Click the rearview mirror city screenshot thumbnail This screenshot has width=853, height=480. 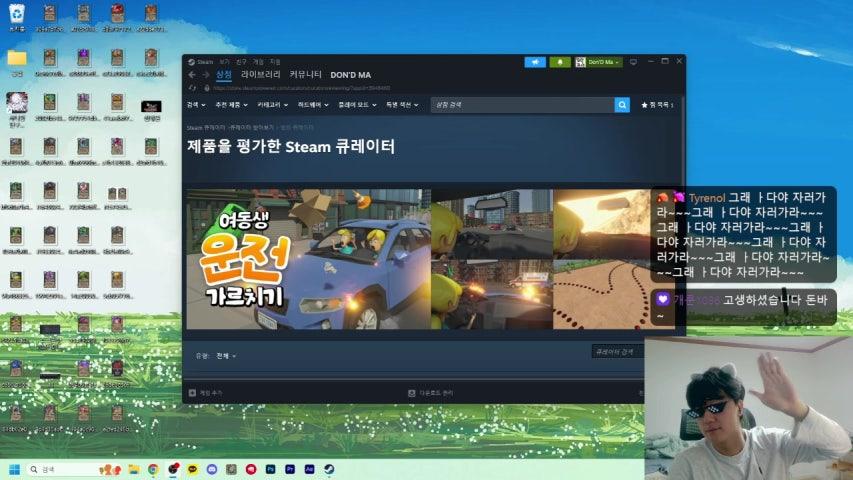click(x=492, y=224)
